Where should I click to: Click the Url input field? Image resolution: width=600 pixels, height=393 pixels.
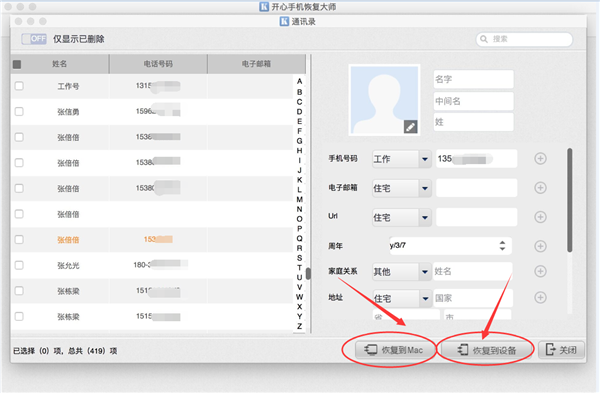point(476,217)
